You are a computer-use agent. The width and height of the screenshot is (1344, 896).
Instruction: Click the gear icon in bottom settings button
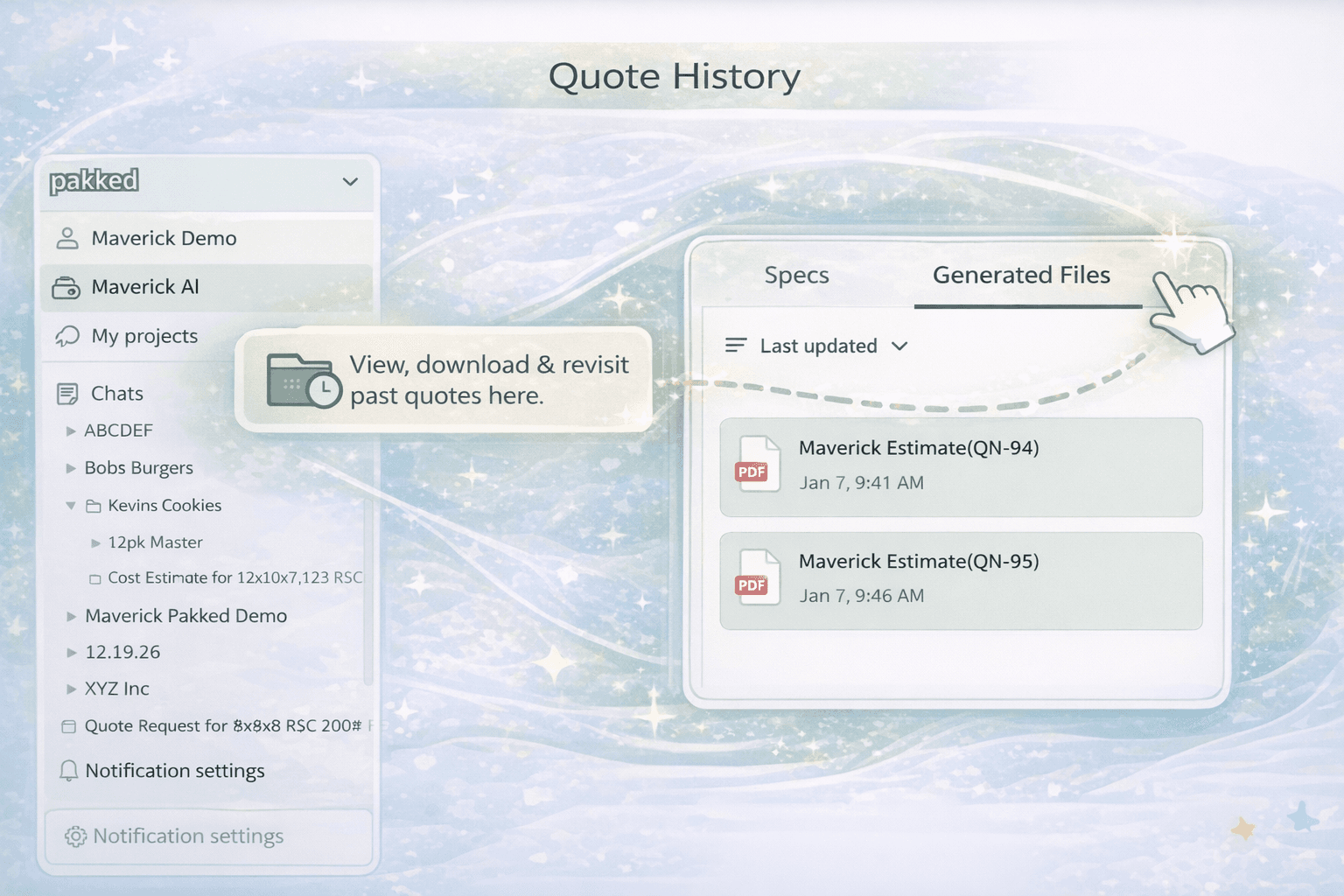(75, 836)
